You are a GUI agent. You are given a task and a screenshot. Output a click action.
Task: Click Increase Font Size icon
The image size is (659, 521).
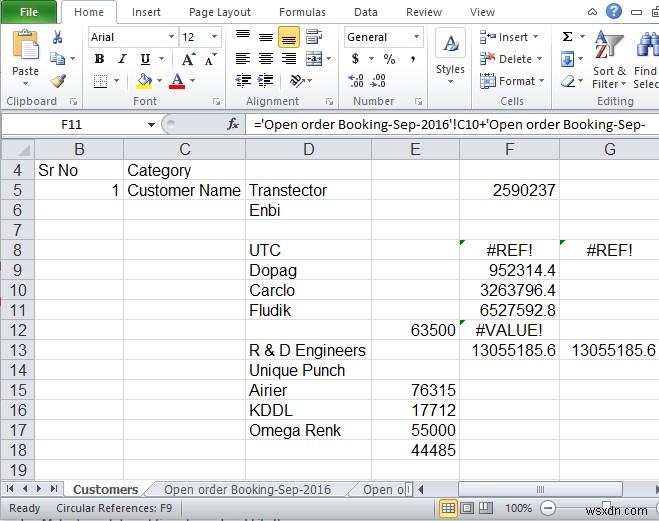189,59
